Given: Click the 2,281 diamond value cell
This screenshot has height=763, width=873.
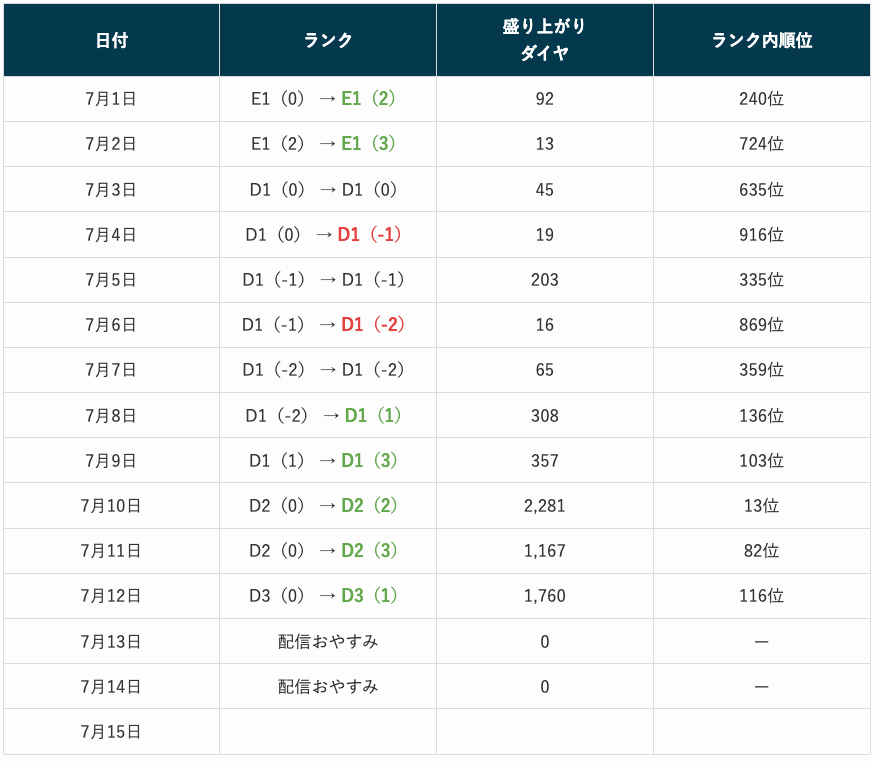Looking at the screenshot, I should pyautogui.click(x=544, y=506).
